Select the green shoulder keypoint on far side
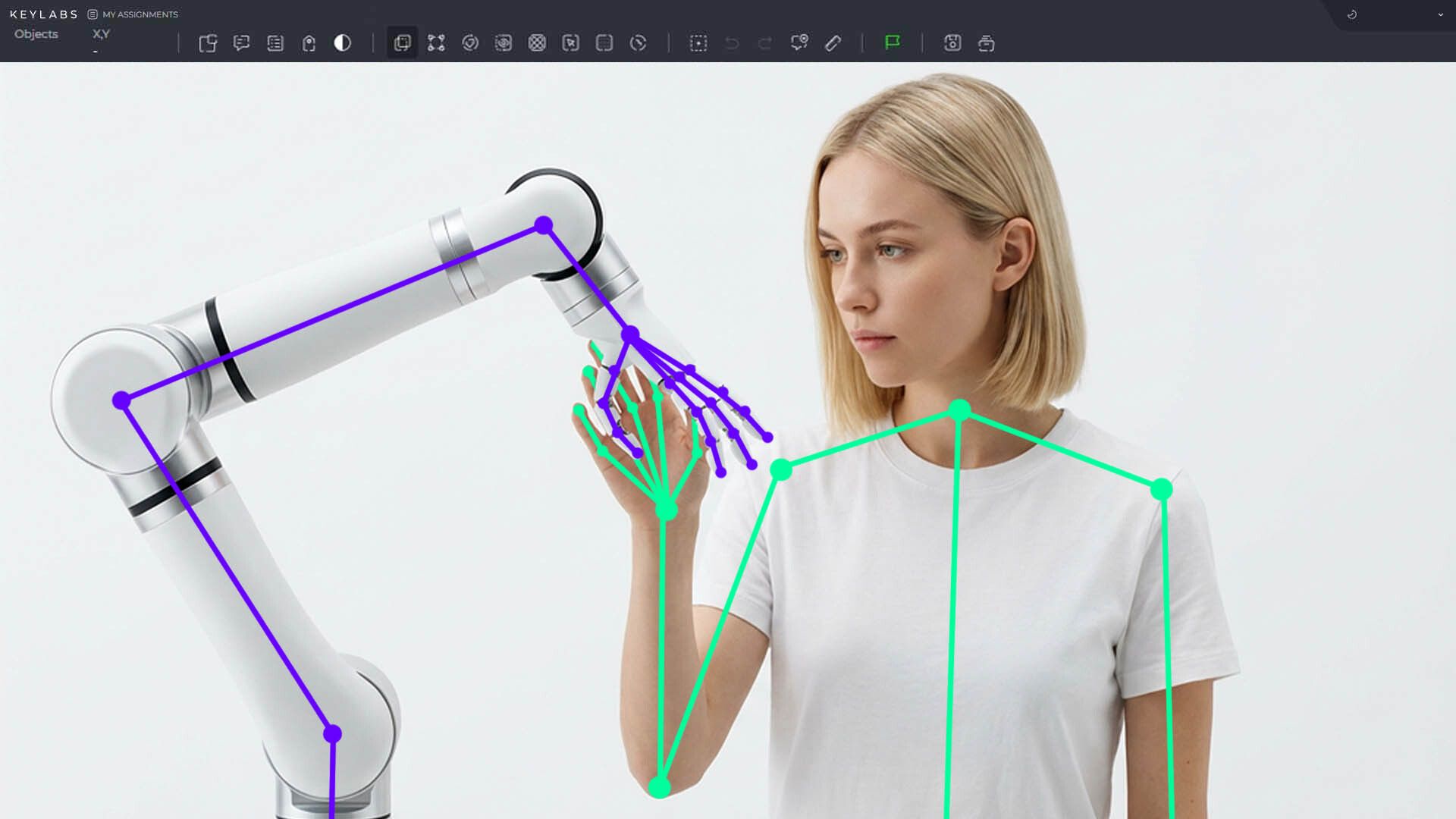 1162,490
